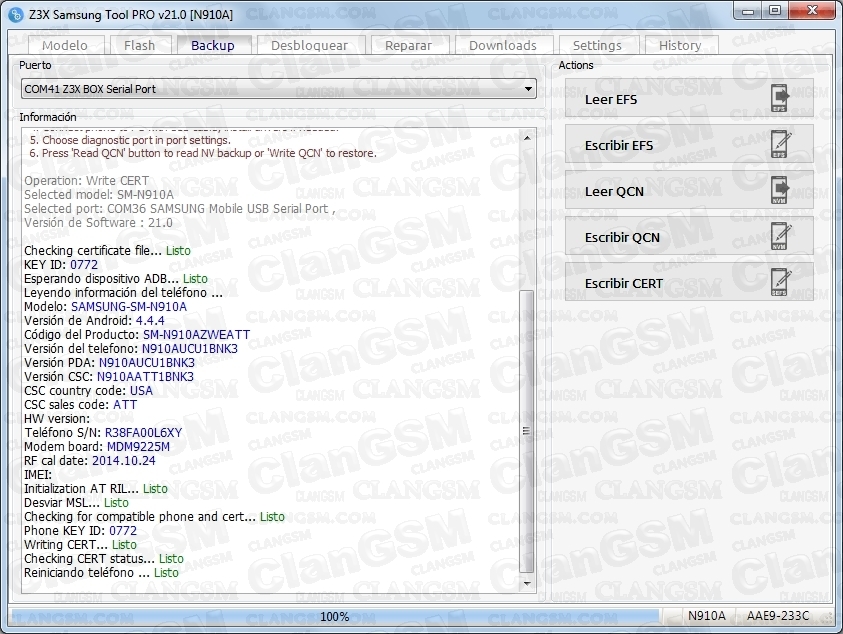Click the product code SM-N910AZWEATT
Screen dimensions: 843x634
click(196, 334)
